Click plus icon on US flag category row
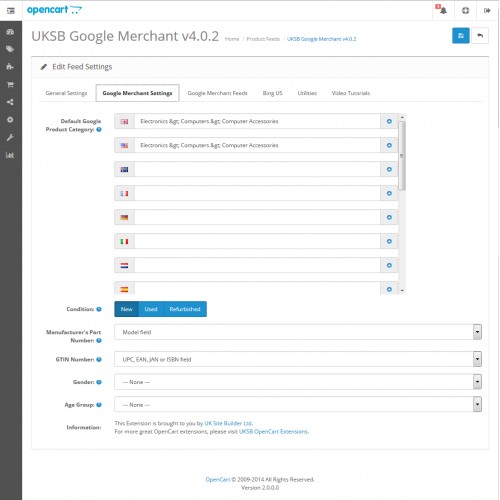 click(x=389, y=145)
